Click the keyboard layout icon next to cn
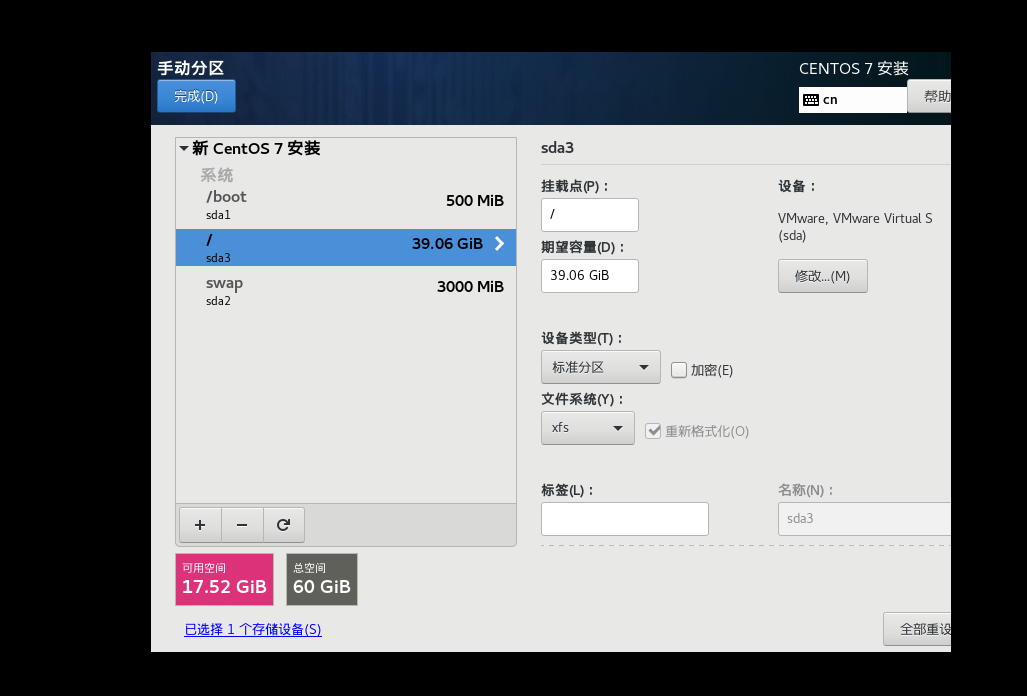1027x696 pixels. click(x=811, y=100)
